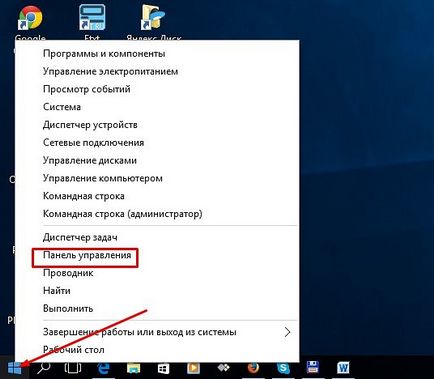Open Task View on the taskbar
The image size is (434, 379).
[73, 368]
